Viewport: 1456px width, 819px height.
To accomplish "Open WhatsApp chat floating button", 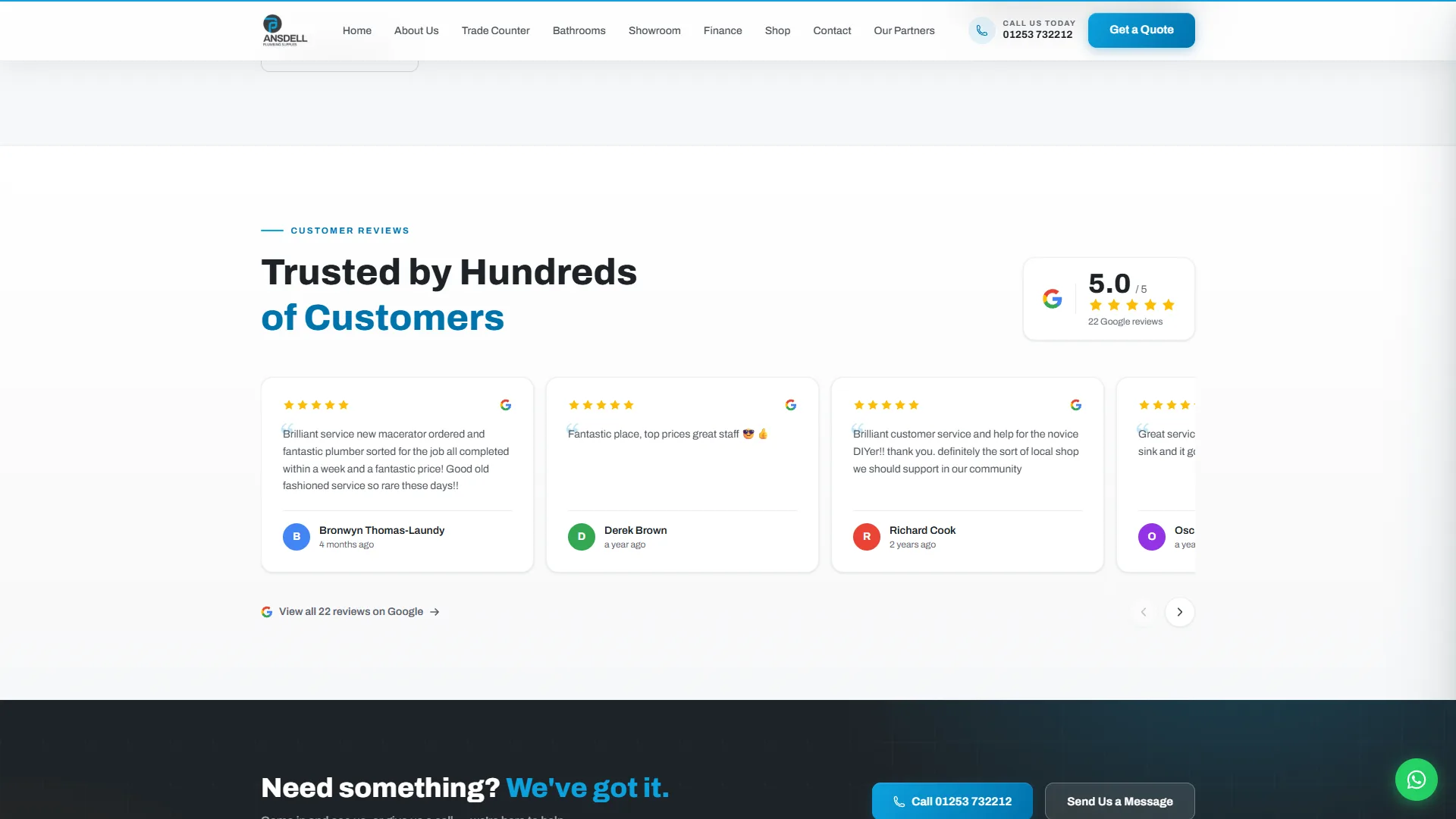I will pyautogui.click(x=1416, y=779).
